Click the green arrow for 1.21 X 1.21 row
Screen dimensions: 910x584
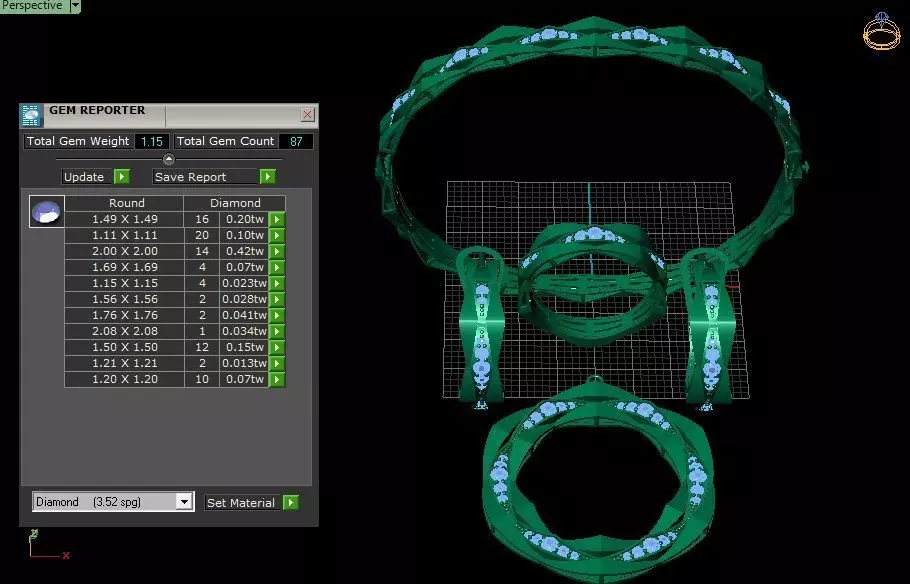click(x=277, y=363)
